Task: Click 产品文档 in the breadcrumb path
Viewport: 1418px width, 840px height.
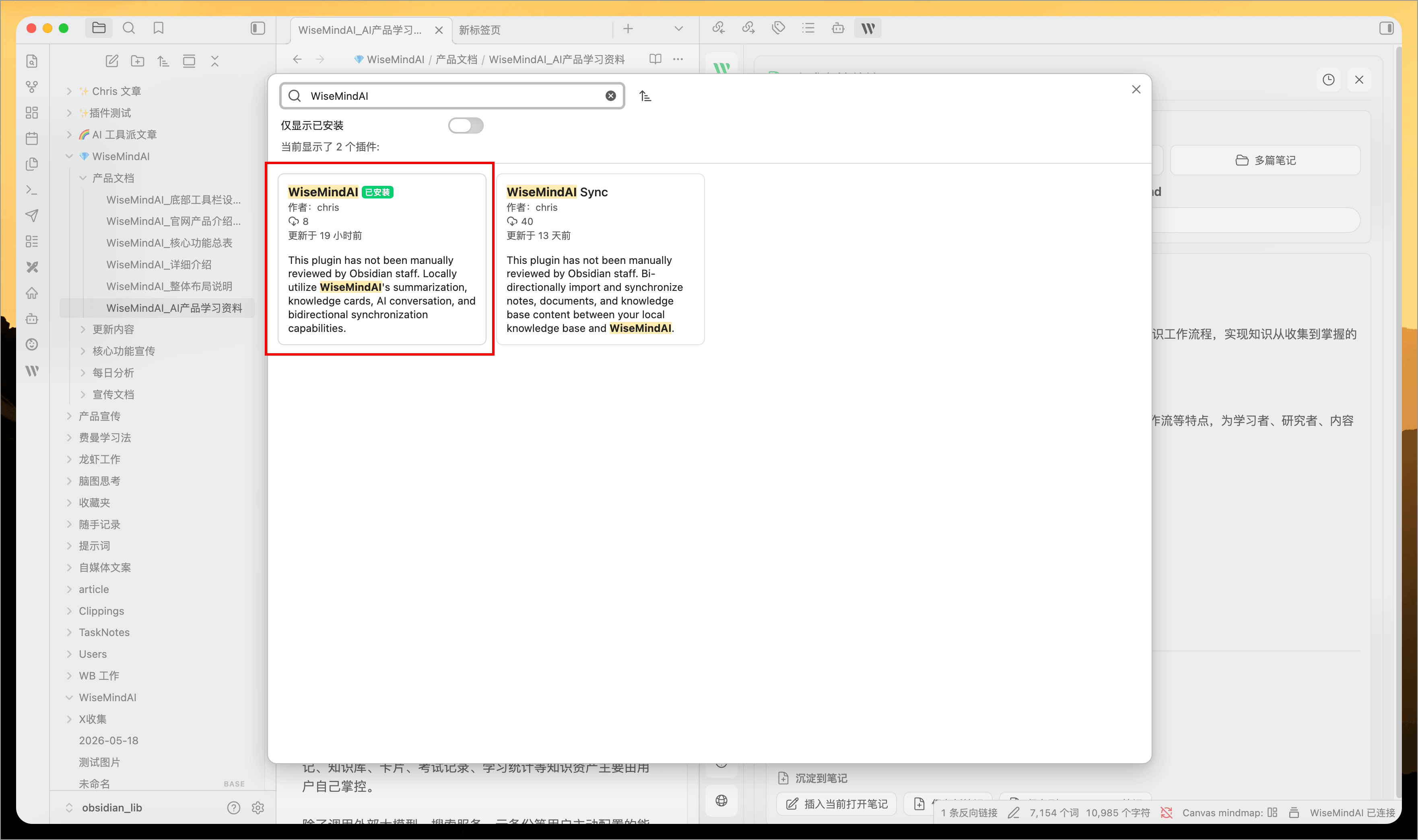Action: click(x=456, y=60)
